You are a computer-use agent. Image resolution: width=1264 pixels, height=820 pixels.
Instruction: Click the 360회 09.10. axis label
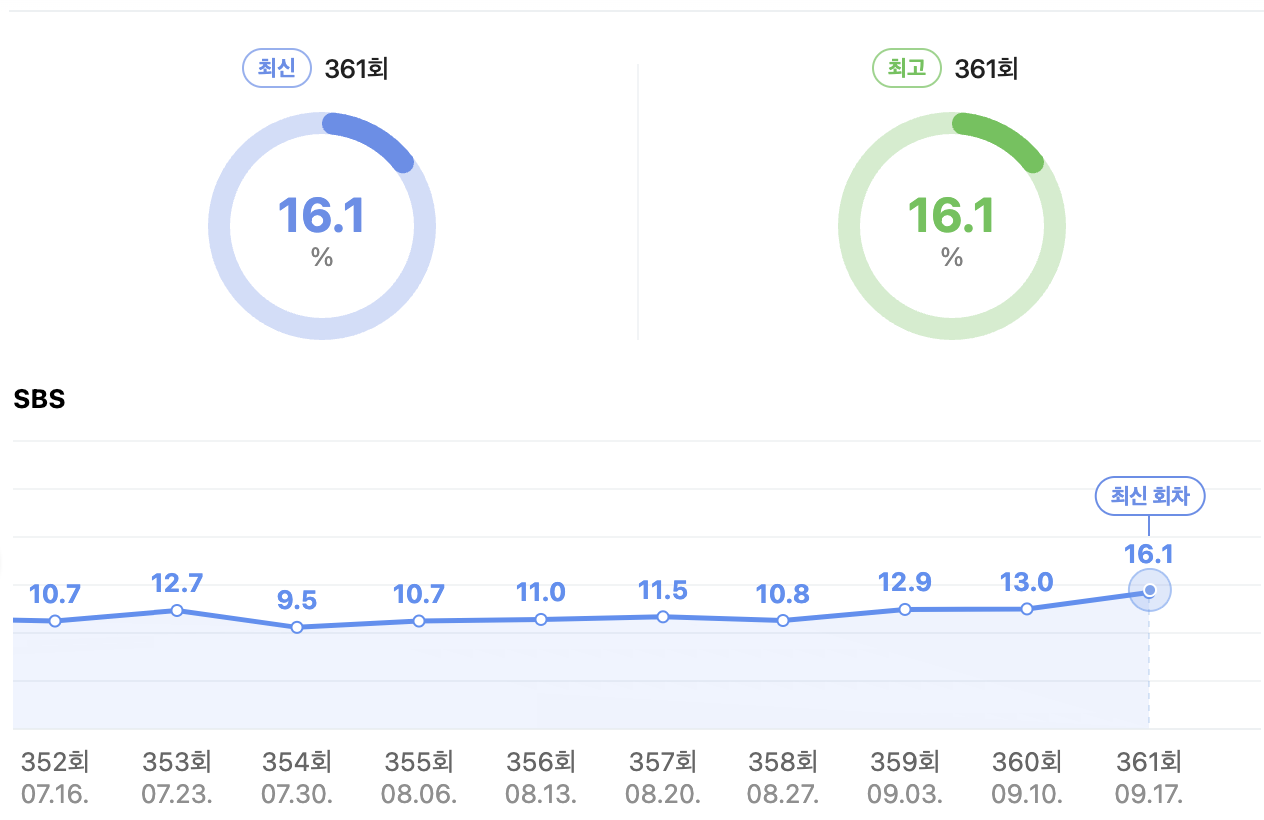1027,778
